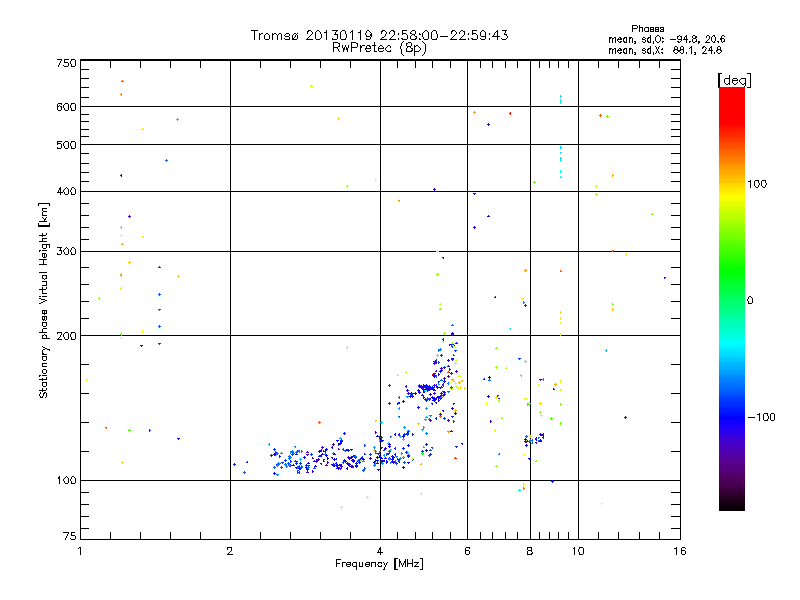The width and height of the screenshot is (800, 600).
Task: Click the y-axis tick label '750'
Action: pyautogui.click(x=66, y=63)
